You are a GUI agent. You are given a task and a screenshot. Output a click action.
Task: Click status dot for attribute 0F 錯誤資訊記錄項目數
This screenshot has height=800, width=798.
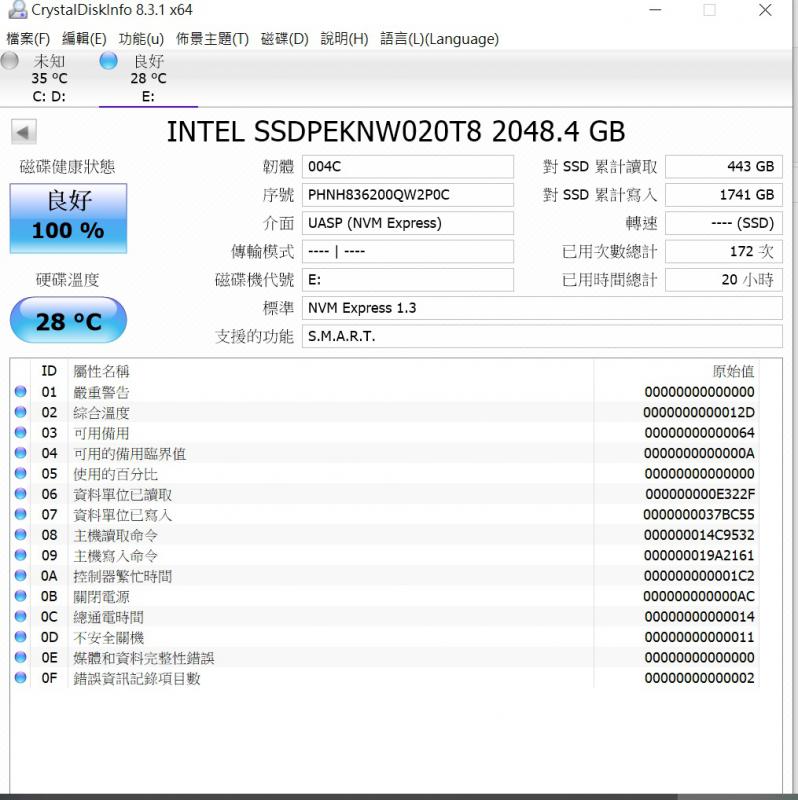pyautogui.click(x=20, y=677)
